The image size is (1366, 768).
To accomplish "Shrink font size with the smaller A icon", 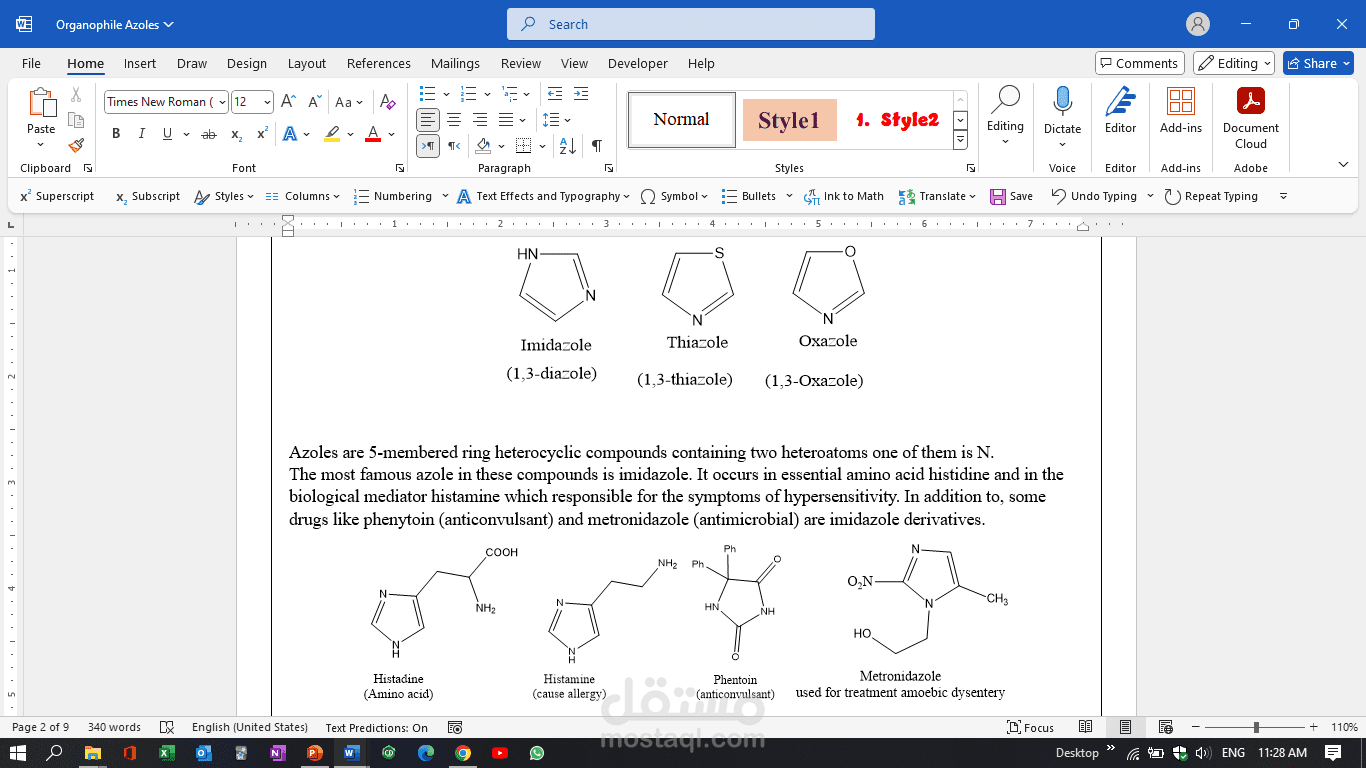I will [x=314, y=102].
